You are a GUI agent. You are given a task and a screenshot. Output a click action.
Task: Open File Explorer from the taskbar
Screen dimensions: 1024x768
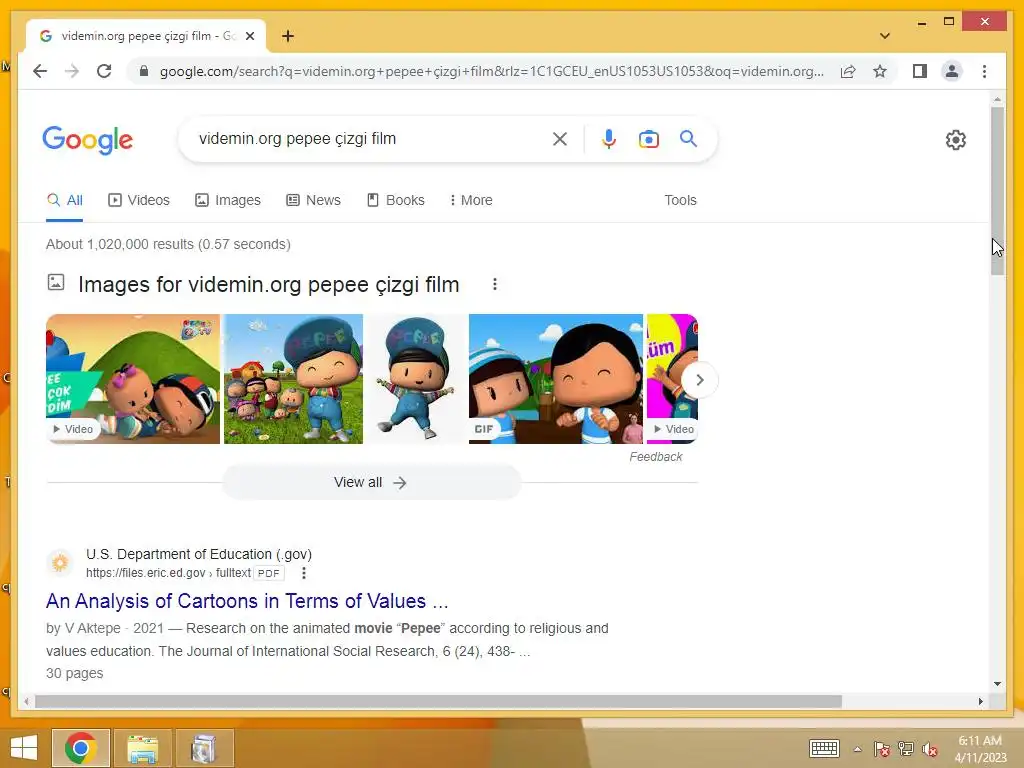[x=142, y=748]
